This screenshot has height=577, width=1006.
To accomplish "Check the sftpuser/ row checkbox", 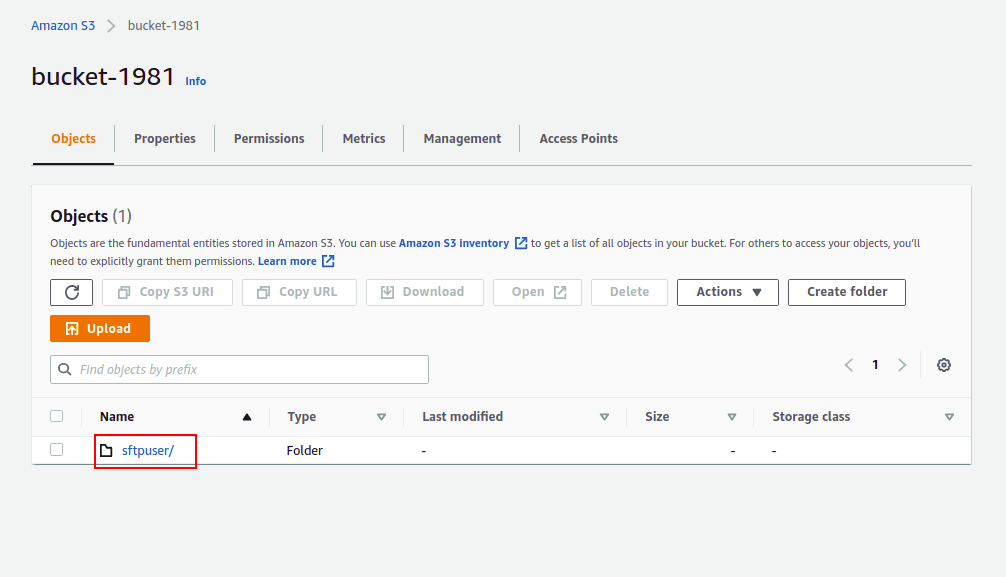I will pyautogui.click(x=56, y=449).
